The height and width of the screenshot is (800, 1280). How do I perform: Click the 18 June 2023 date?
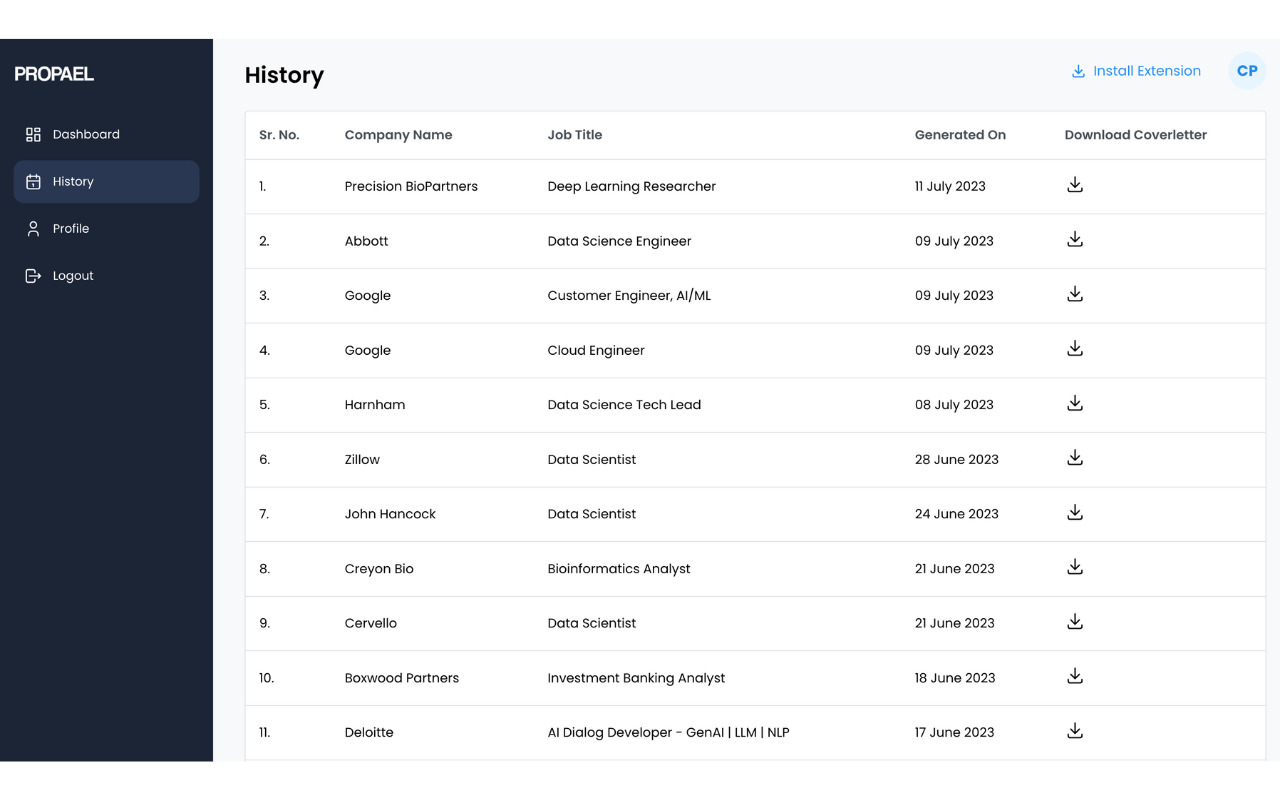pos(955,678)
